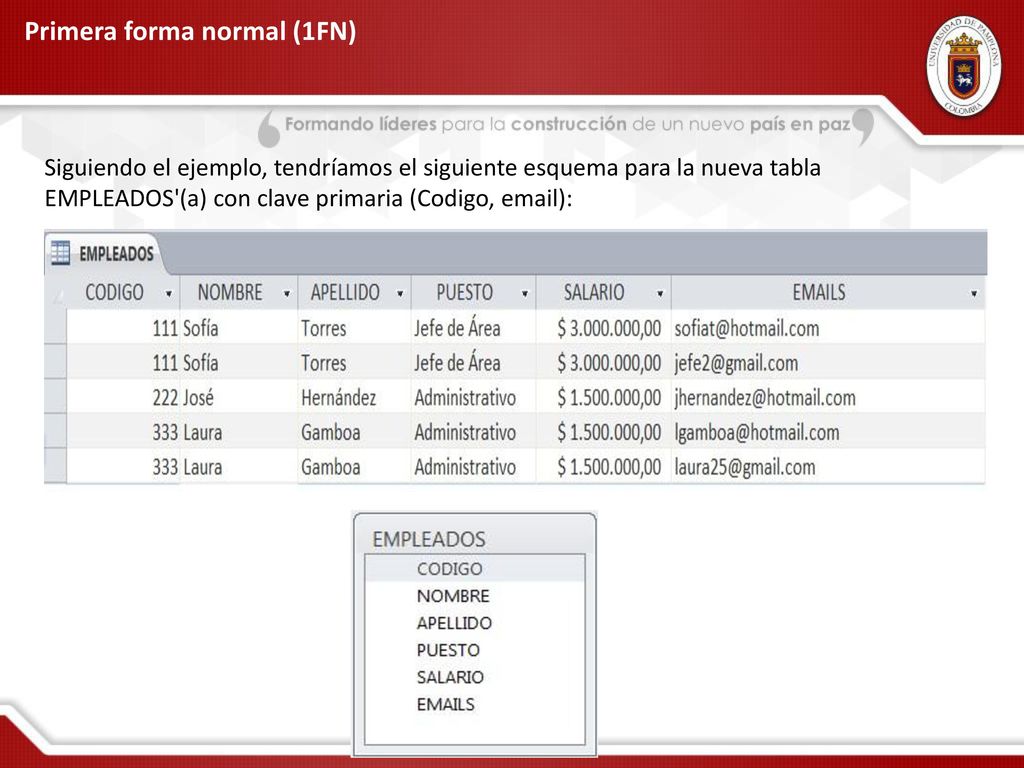
Task: Click Torres in the jefe2@gmail.com row
Action: pos(355,362)
